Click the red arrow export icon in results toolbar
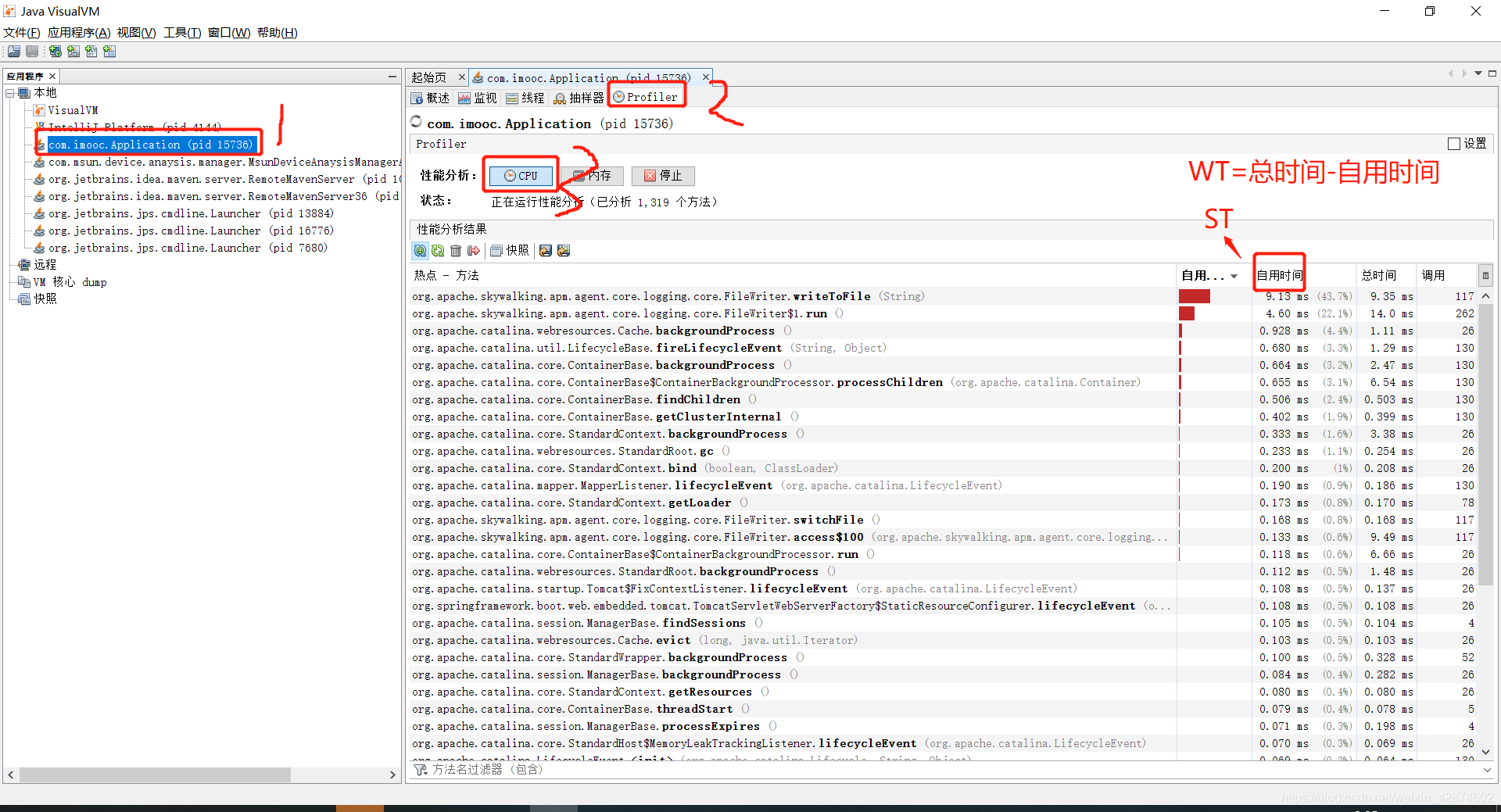Image resolution: width=1501 pixels, height=812 pixels. tap(474, 251)
